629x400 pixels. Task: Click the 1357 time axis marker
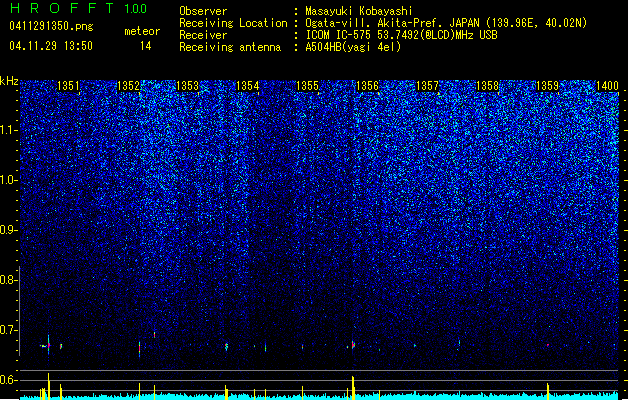click(x=427, y=85)
